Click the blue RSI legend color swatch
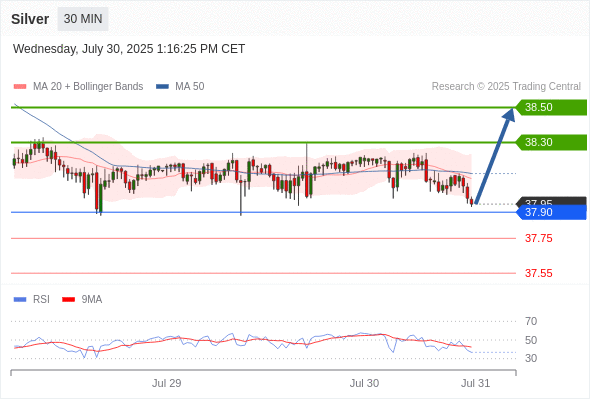This screenshot has width=590, height=400. pos(20,300)
